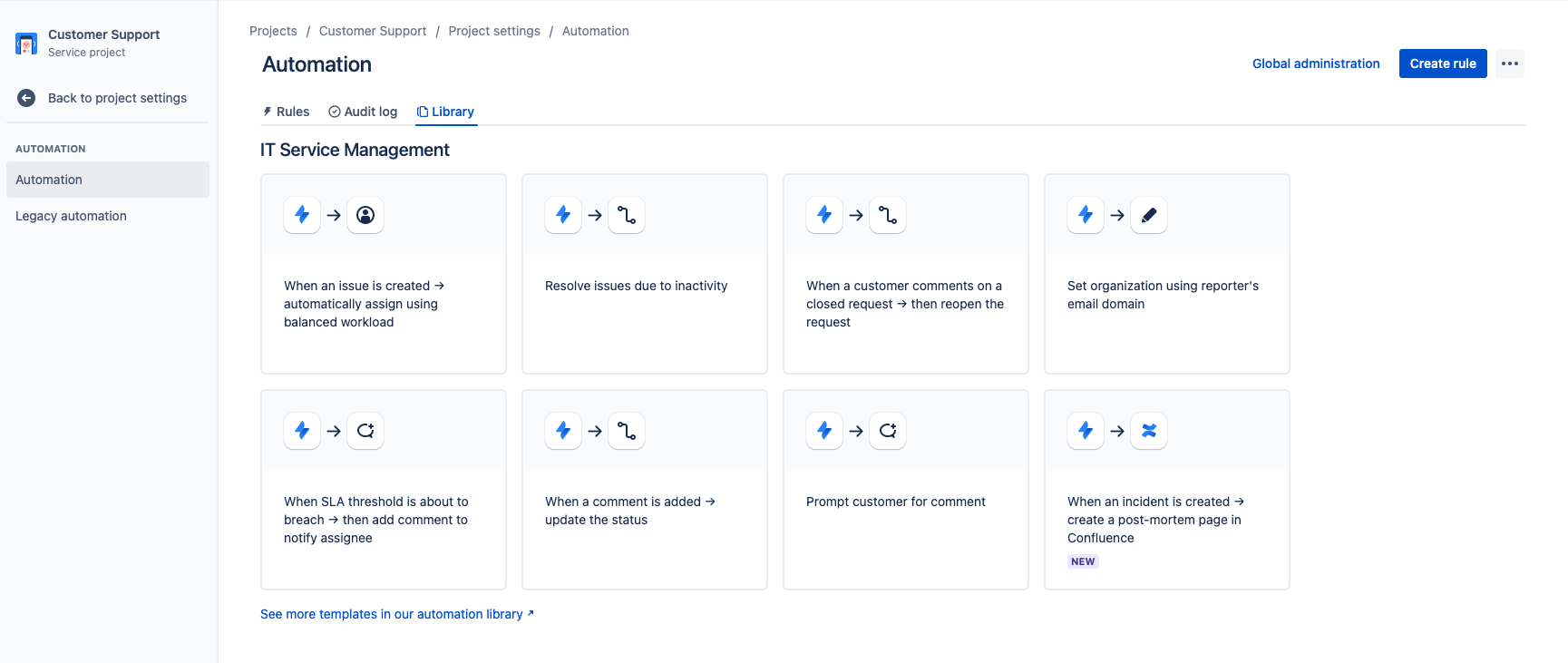Click lightning trigger icon on reopen request template

pyautogui.click(x=823, y=215)
